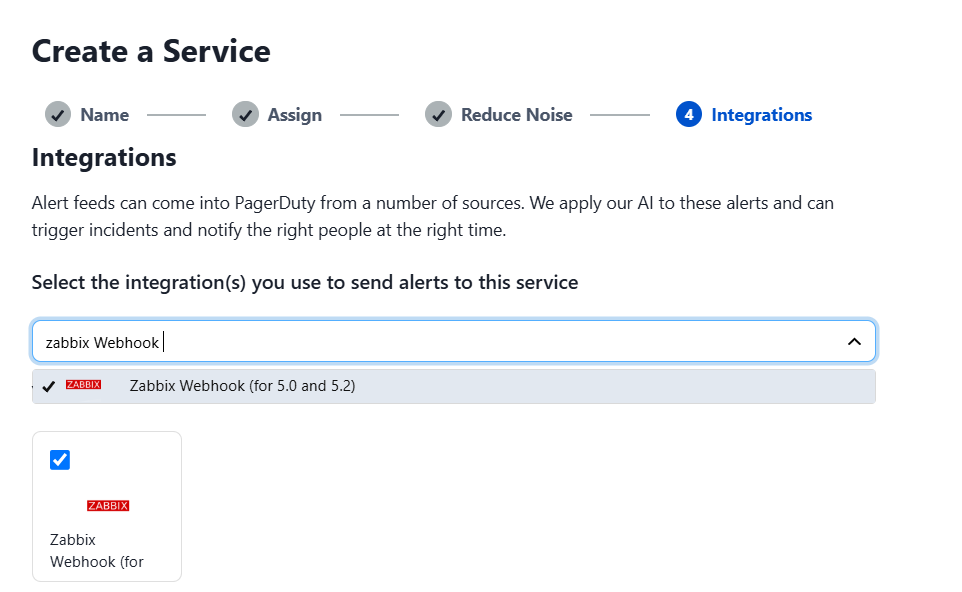
Task: Go to the Reduce Noise step
Action: point(517,115)
